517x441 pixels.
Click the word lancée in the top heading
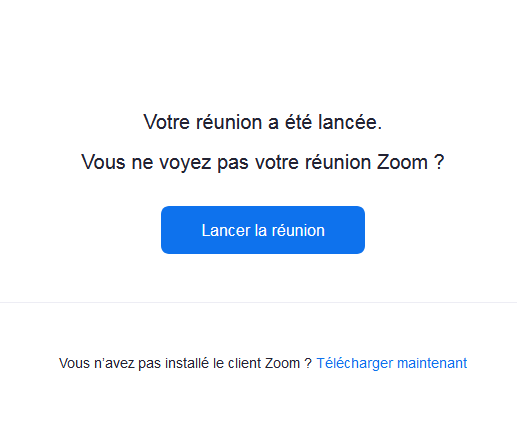[349, 122]
